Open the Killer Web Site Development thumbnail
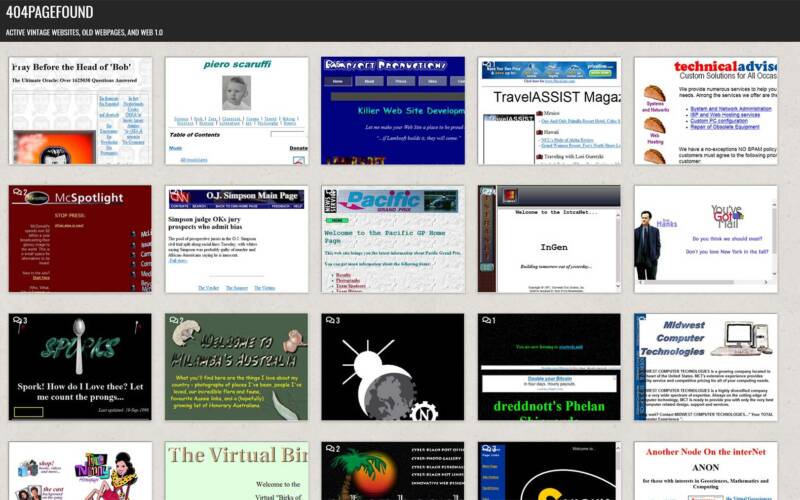This screenshot has height=500, width=800. click(393, 110)
